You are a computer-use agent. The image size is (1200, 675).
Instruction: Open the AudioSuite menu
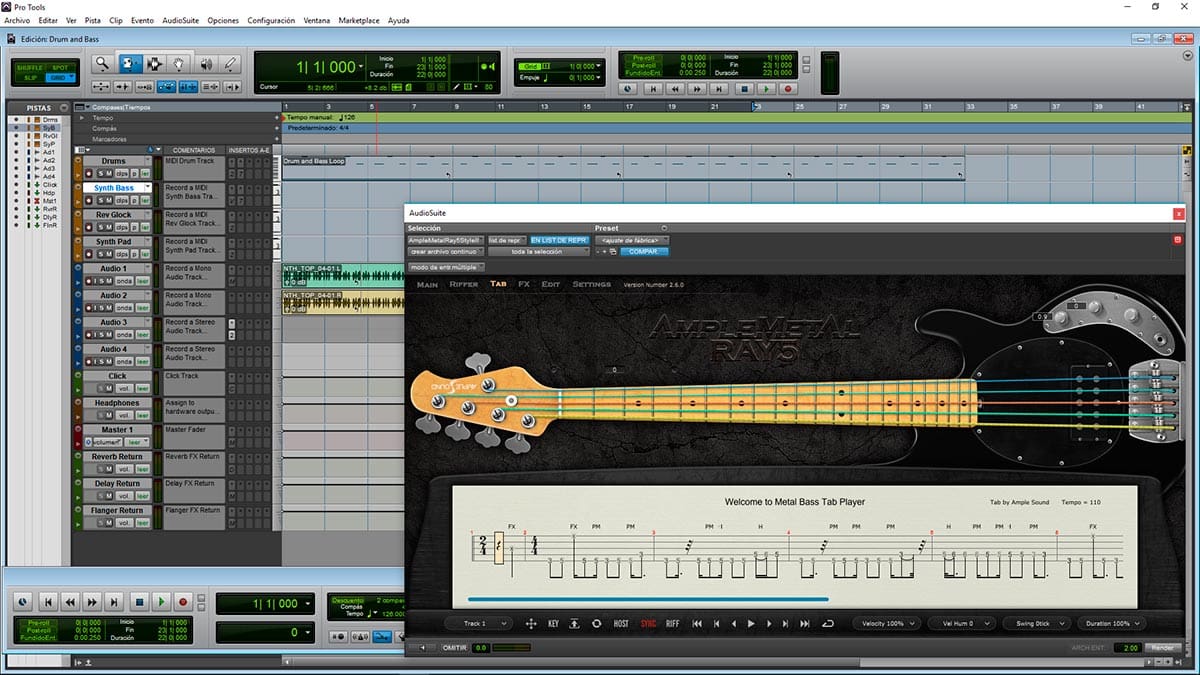180,20
